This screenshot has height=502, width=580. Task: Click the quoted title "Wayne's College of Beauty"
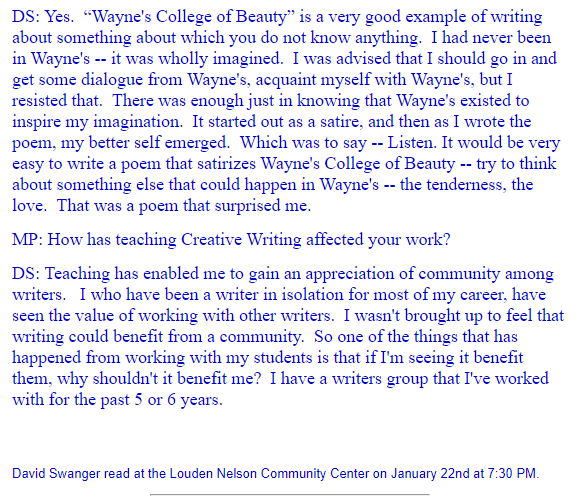pyautogui.click(x=189, y=17)
